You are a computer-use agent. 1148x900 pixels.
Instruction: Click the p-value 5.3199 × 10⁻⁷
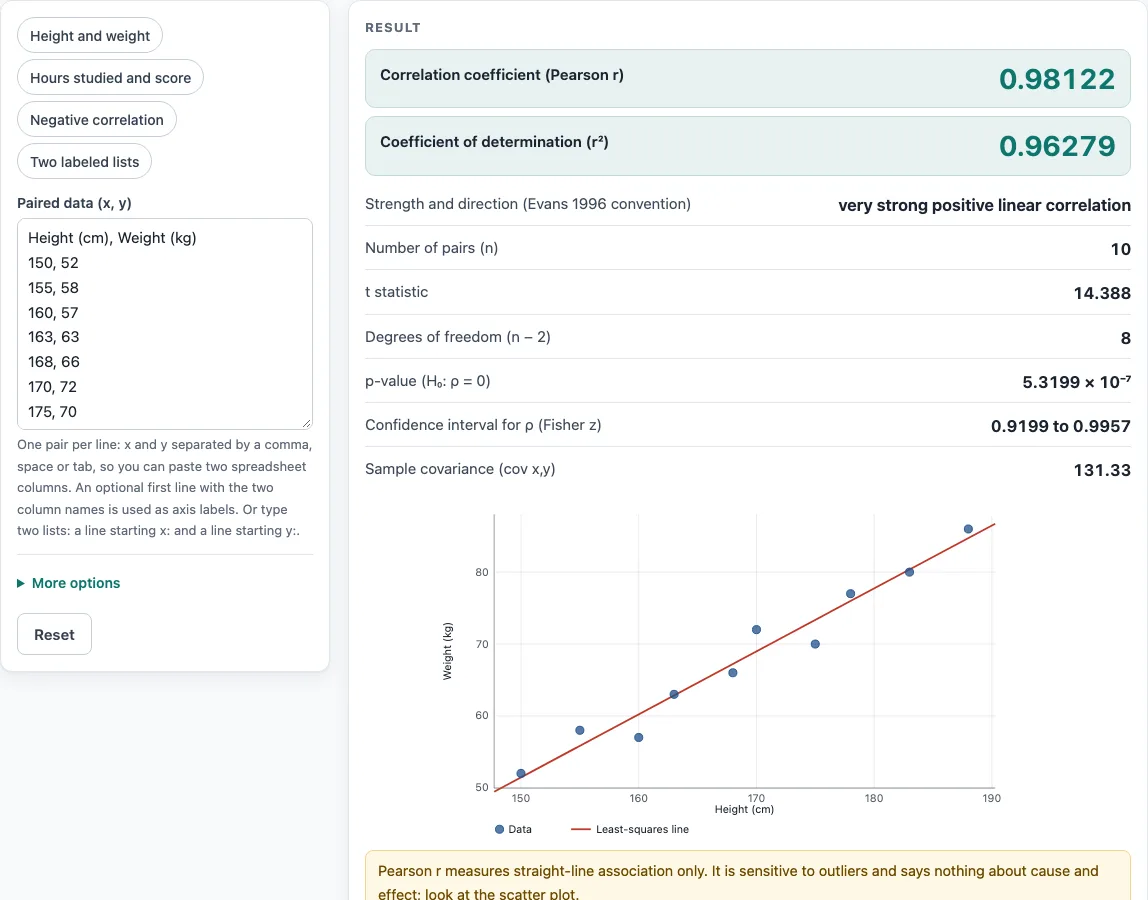(1076, 382)
